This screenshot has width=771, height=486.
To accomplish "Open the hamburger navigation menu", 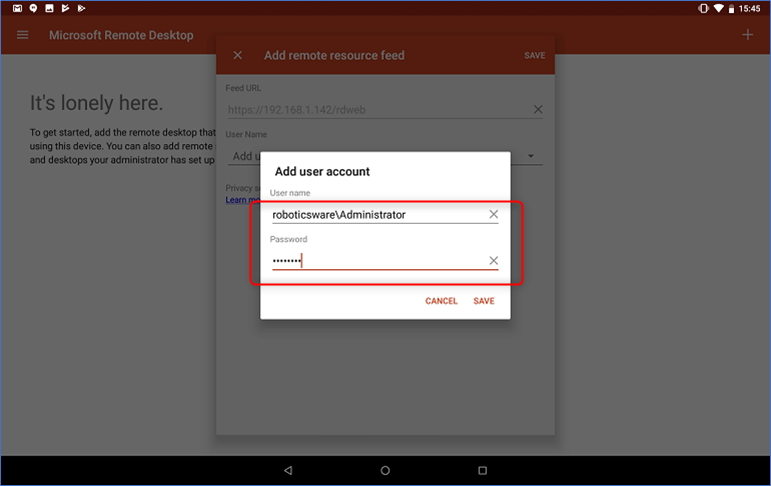I will click(23, 35).
